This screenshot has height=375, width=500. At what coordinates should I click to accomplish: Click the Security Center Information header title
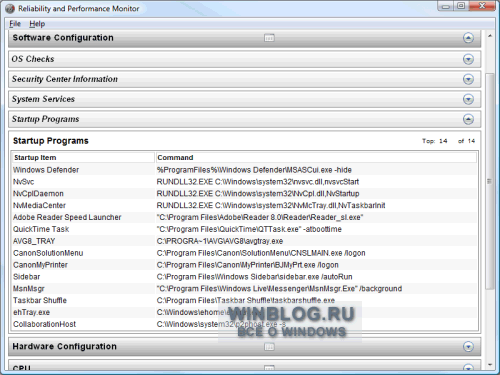tap(65, 79)
